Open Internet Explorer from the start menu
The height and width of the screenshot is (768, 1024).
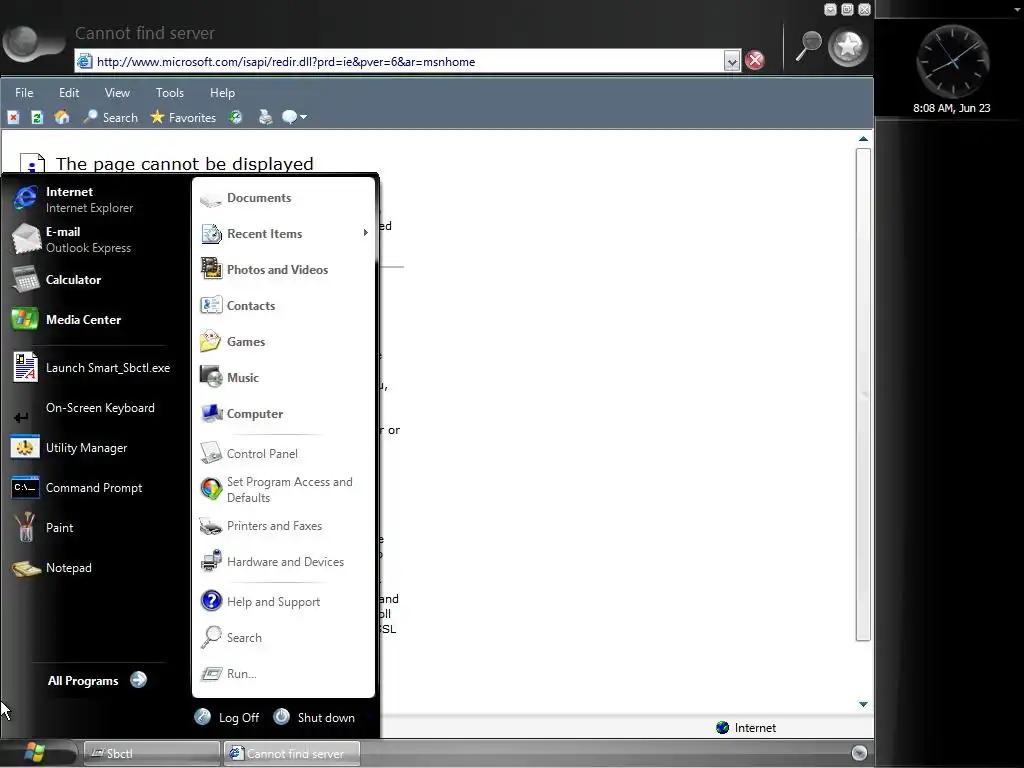90,199
